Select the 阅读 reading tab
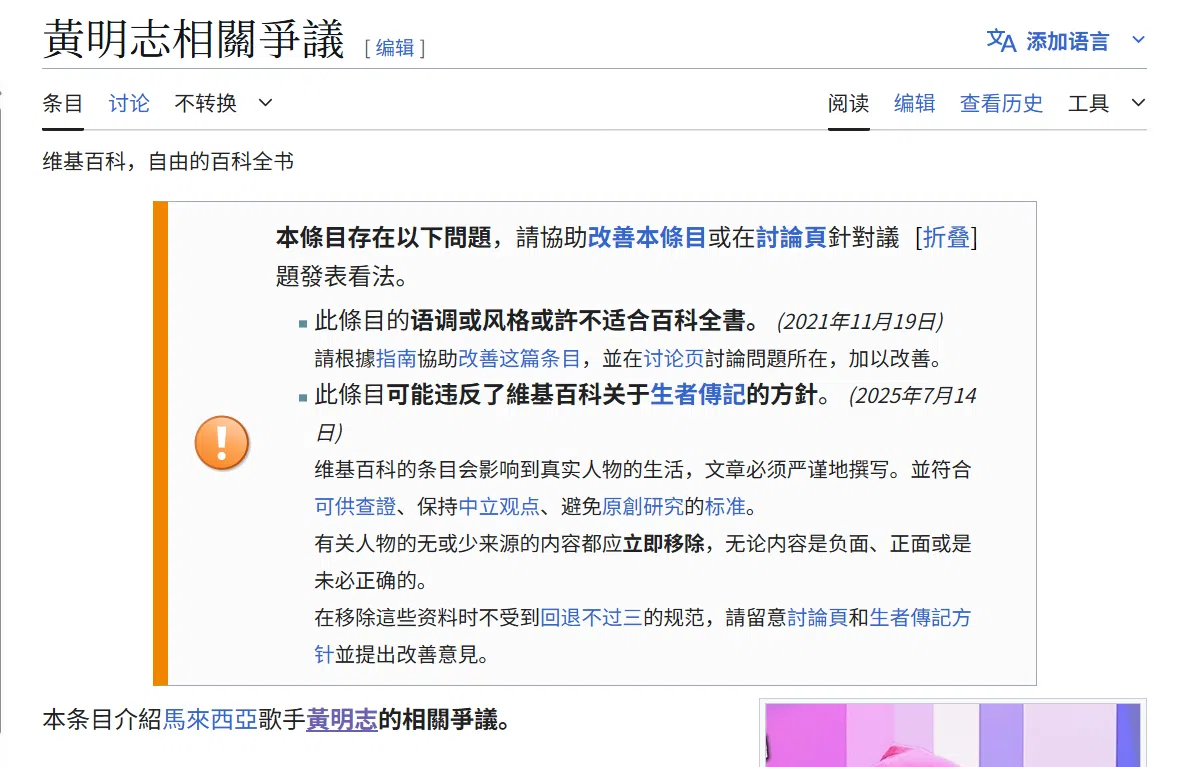Screen dimensions: 1177x767 tap(848, 103)
